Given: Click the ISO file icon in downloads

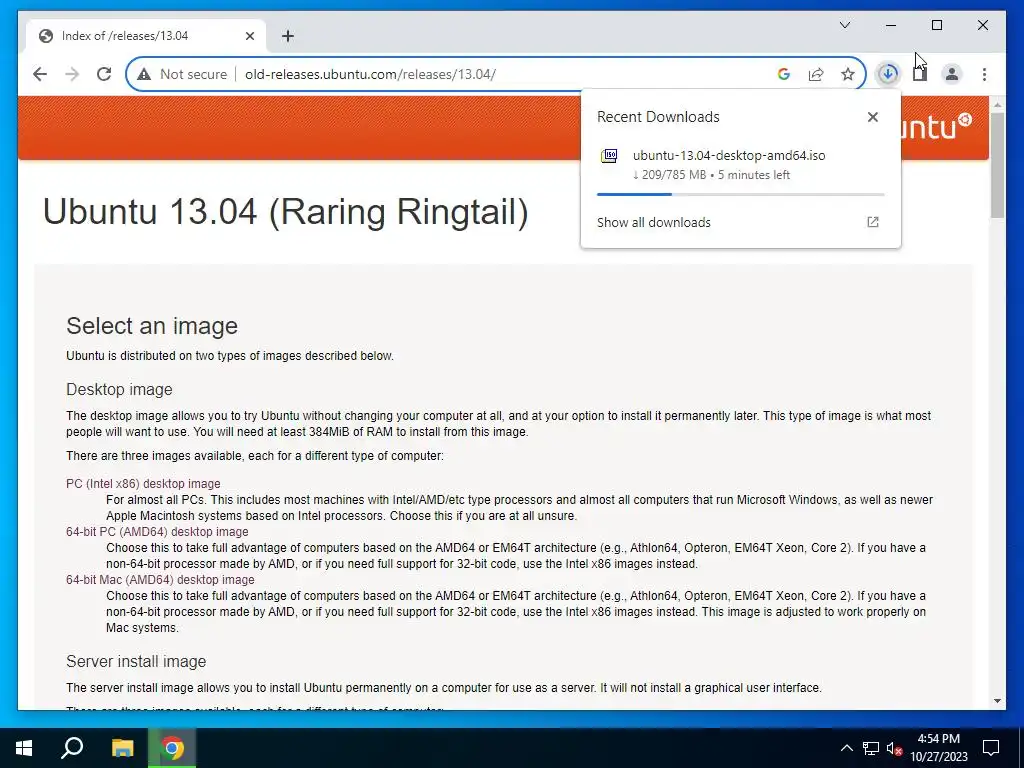Looking at the screenshot, I should pyautogui.click(x=609, y=156).
